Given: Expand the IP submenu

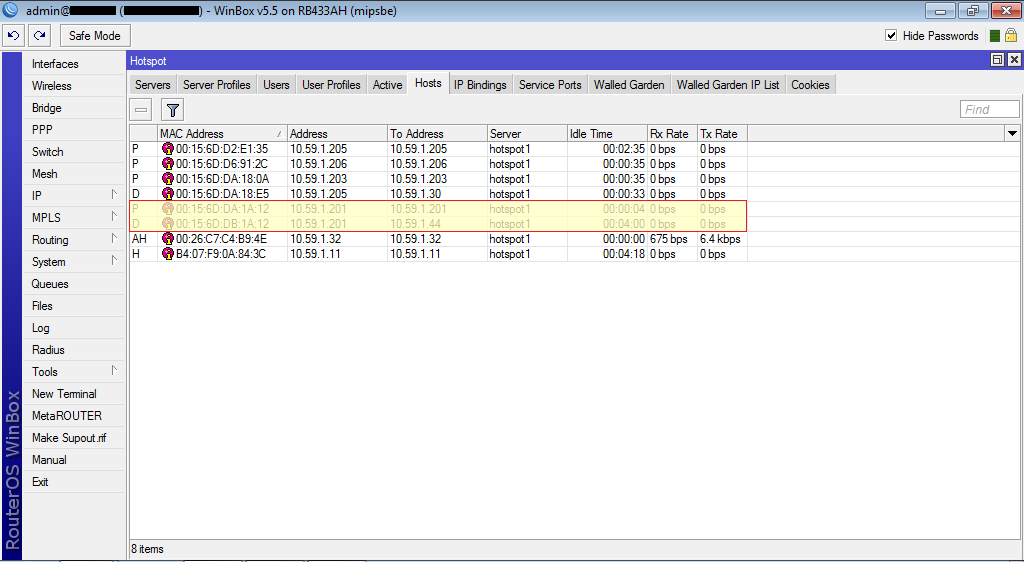Looking at the screenshot, I should click(74, 196).
